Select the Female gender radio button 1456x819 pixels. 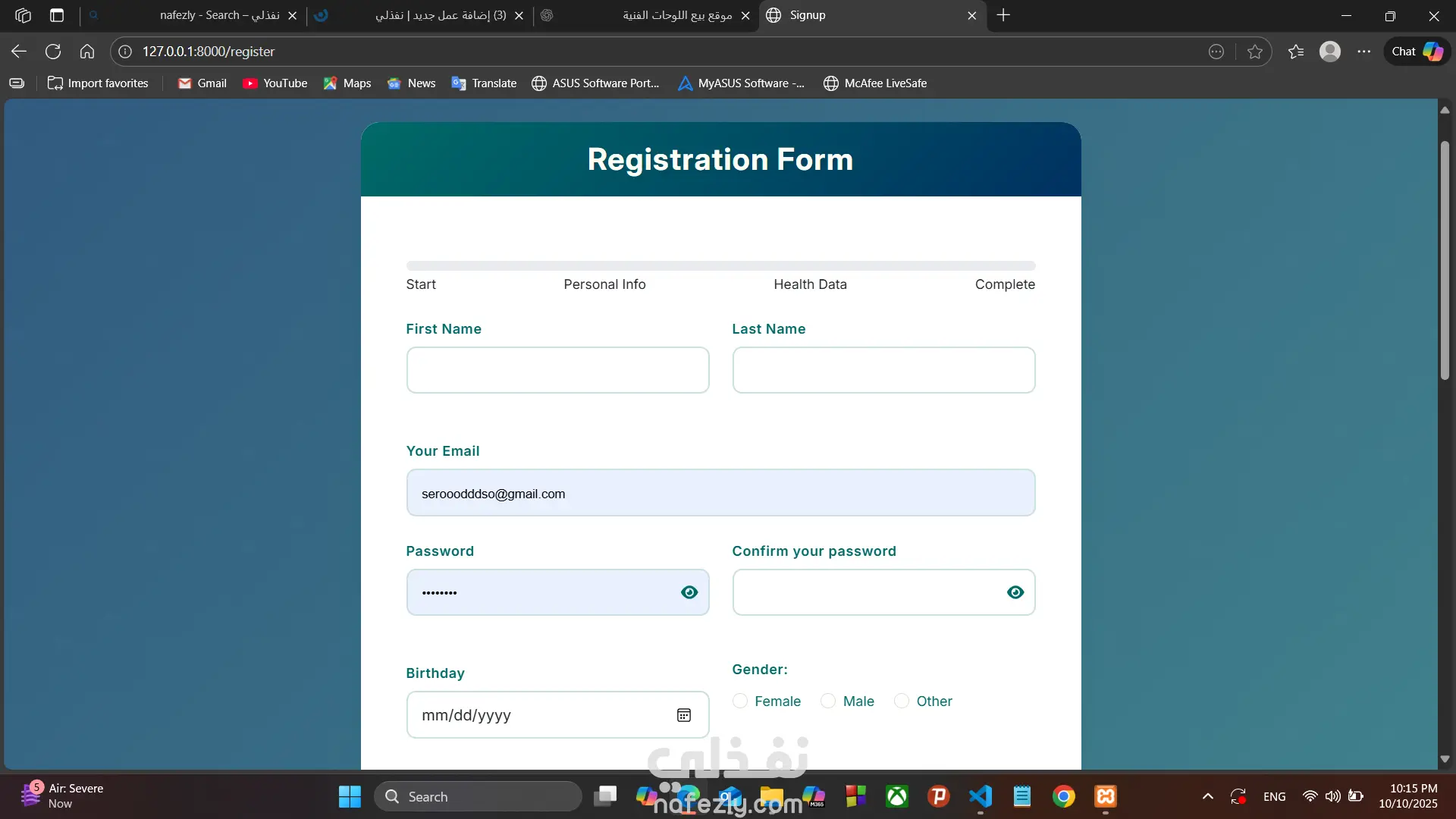740,701
